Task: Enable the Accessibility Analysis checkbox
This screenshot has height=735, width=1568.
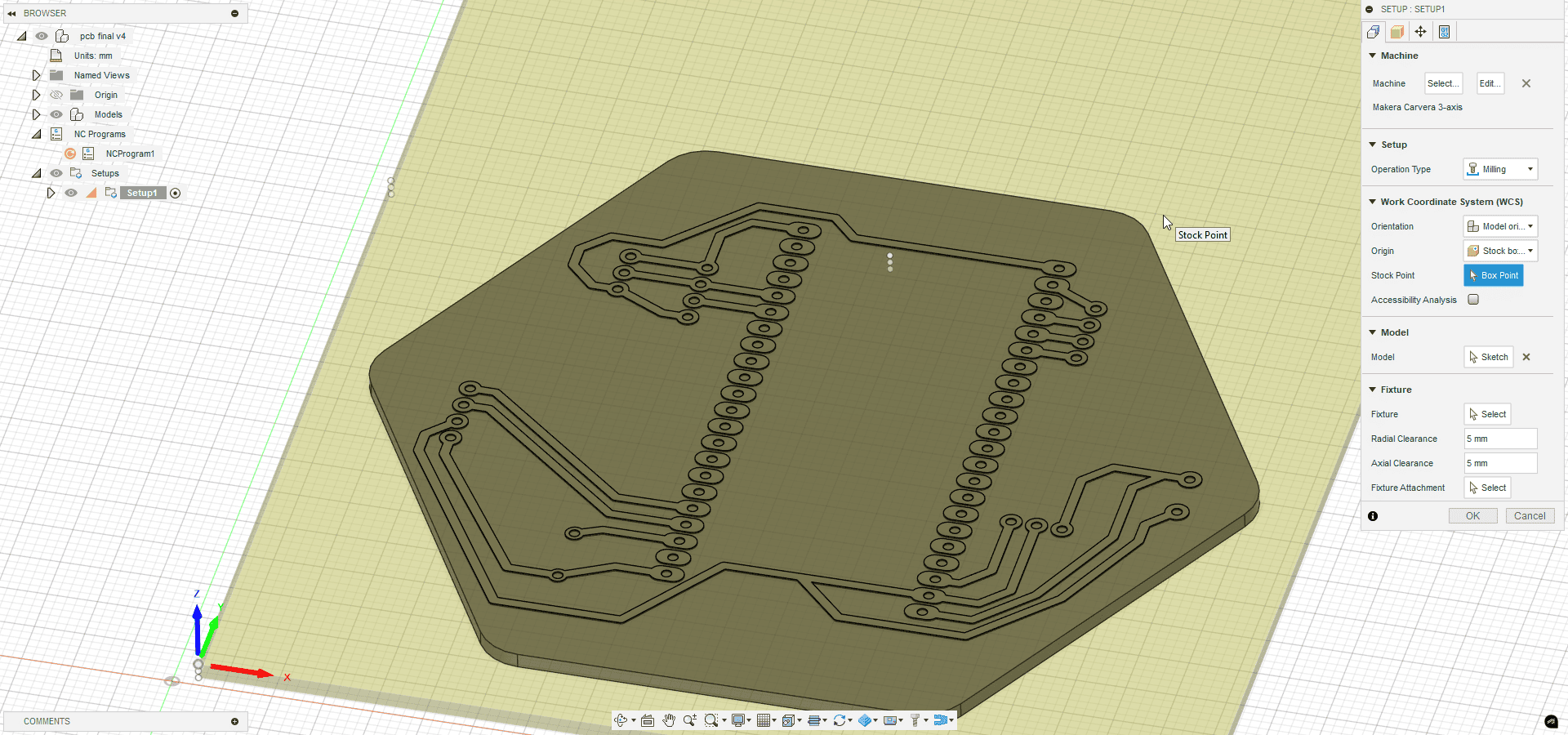Action: [x=1473, y=300]
